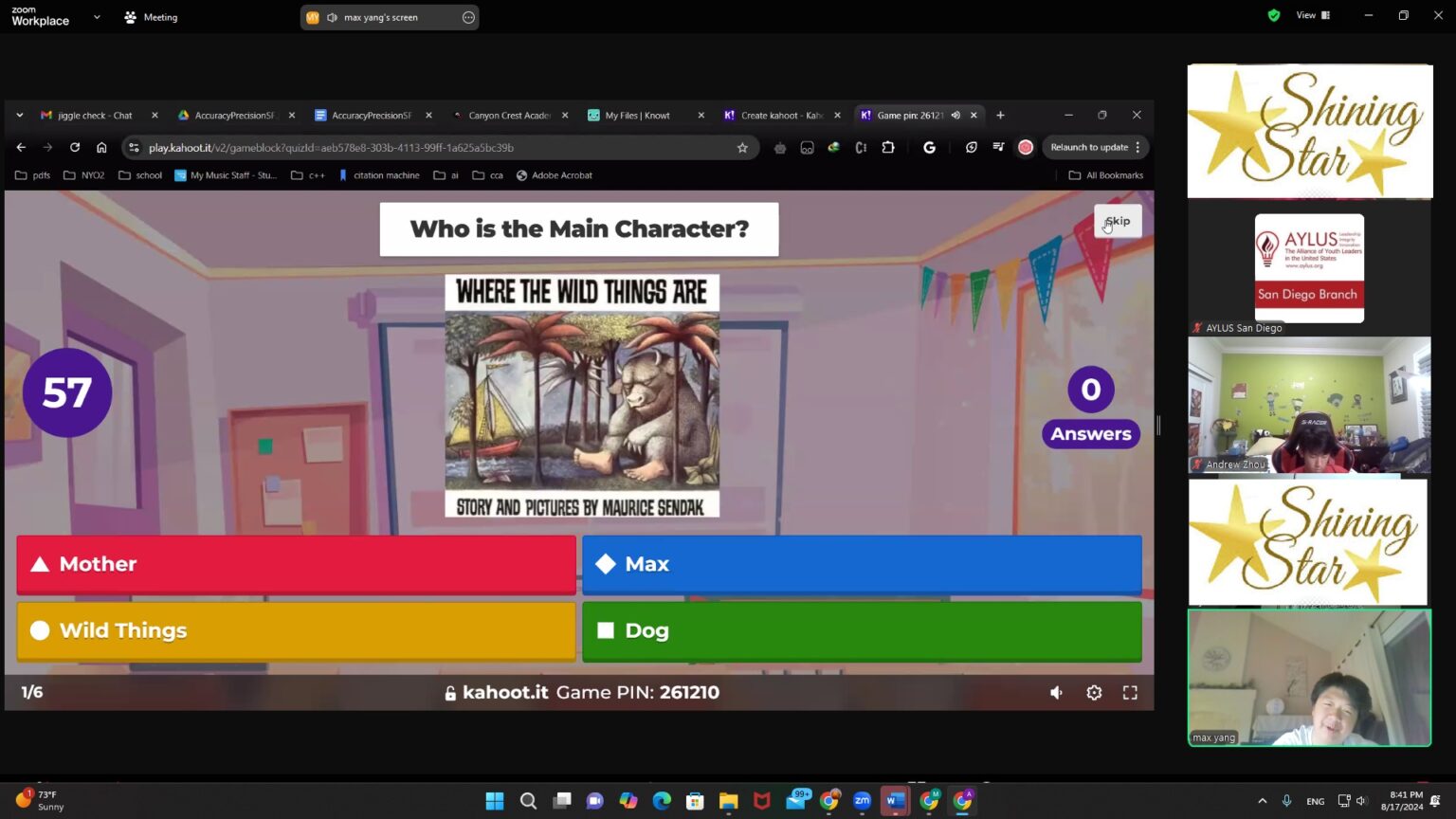The width and height of the screenshot is (1456, 819).
Task: Bookmark this page with the star icon
Action: pos(742,148)
